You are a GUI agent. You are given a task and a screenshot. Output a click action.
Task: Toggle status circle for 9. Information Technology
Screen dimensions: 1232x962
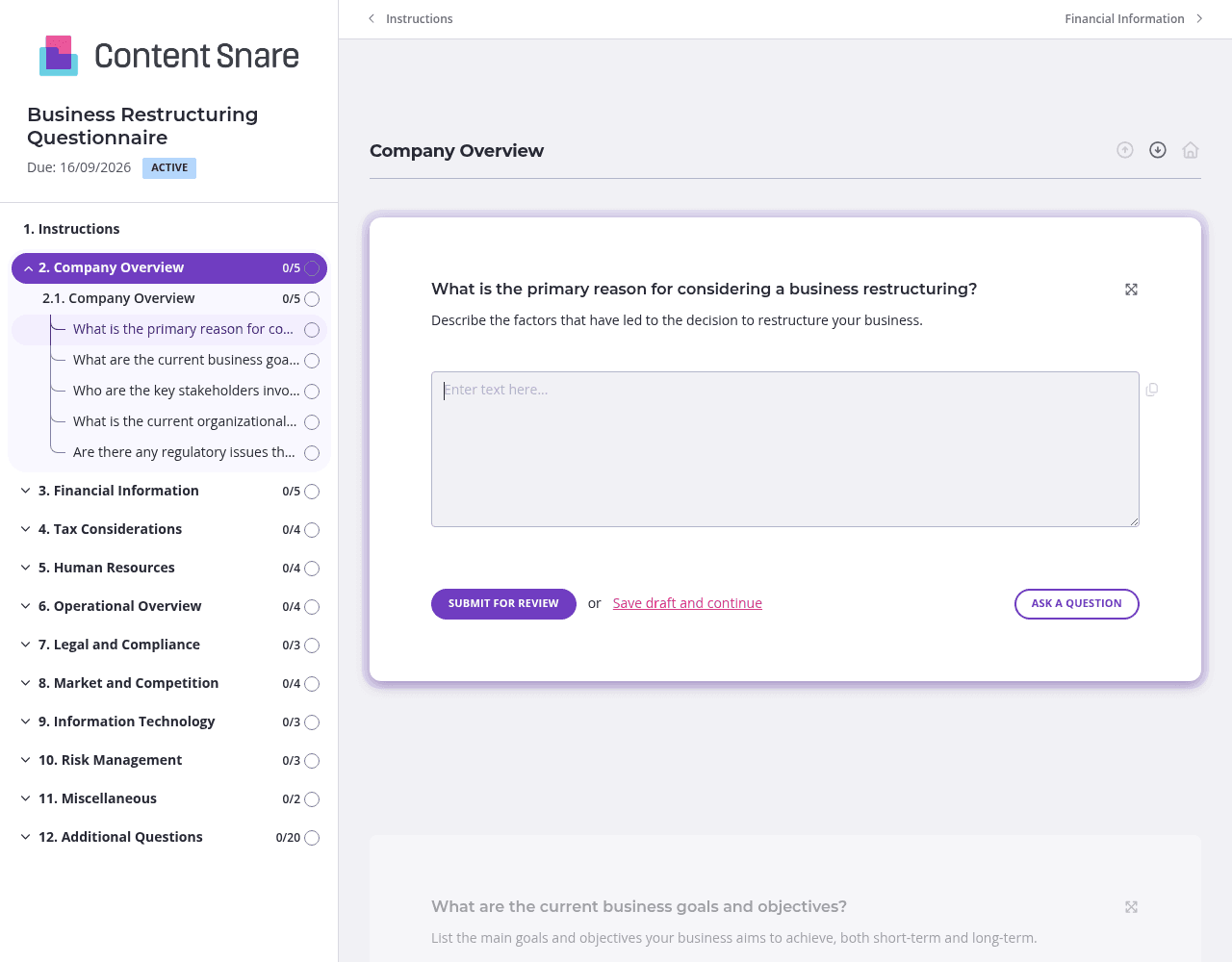point(312,722)
